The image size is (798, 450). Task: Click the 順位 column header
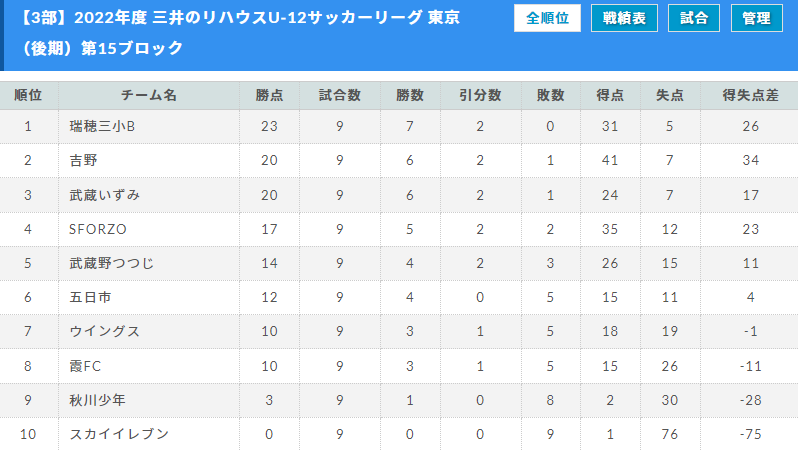[28, 95]
